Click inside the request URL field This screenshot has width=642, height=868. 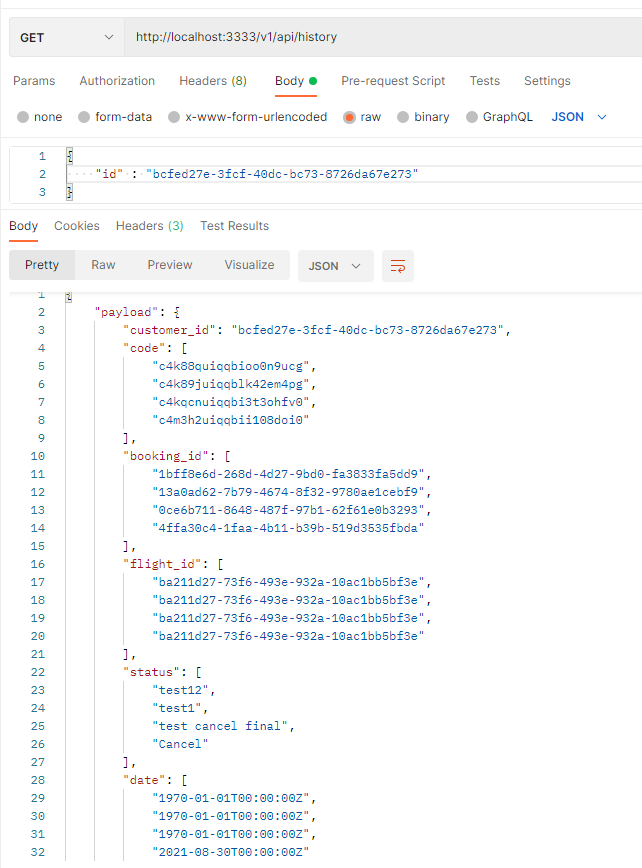click(x=300, y=37)
